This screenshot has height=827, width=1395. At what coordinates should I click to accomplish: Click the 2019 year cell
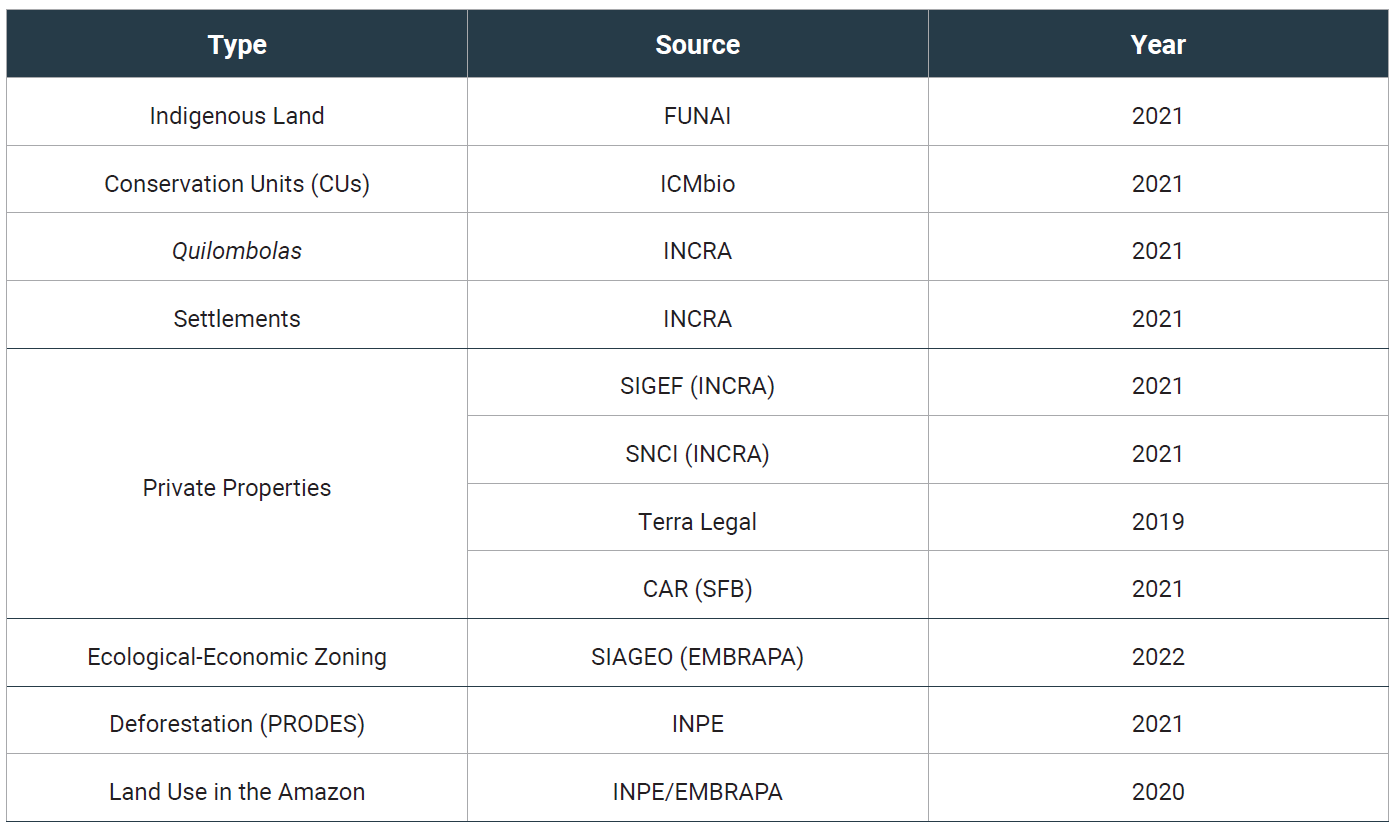[1158, 521]
